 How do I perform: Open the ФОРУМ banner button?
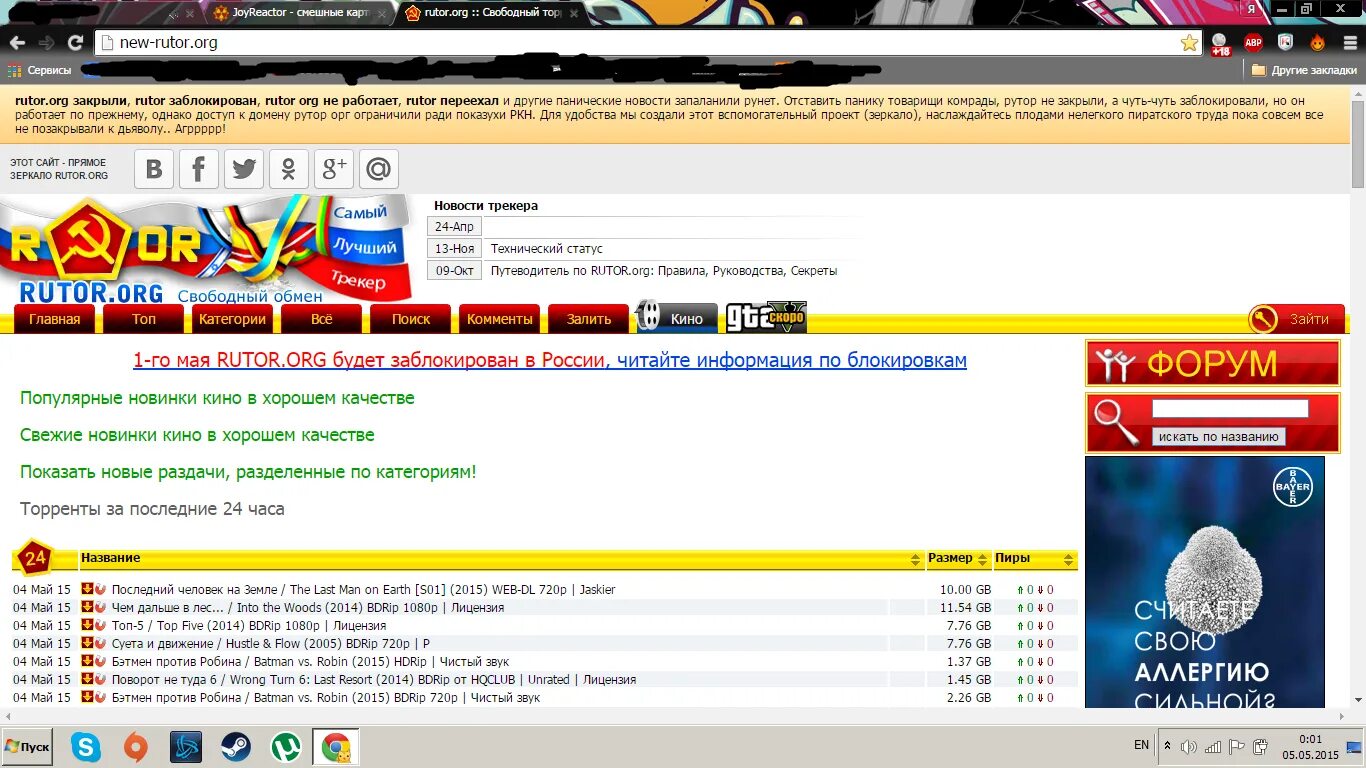[x=1213, y=363]
